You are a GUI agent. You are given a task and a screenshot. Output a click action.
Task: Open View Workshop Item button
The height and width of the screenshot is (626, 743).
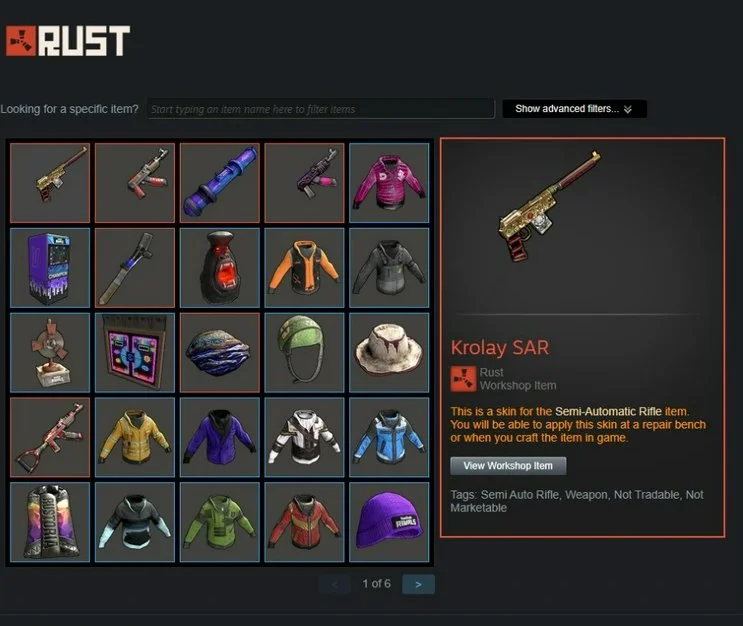tap(508, 466)
